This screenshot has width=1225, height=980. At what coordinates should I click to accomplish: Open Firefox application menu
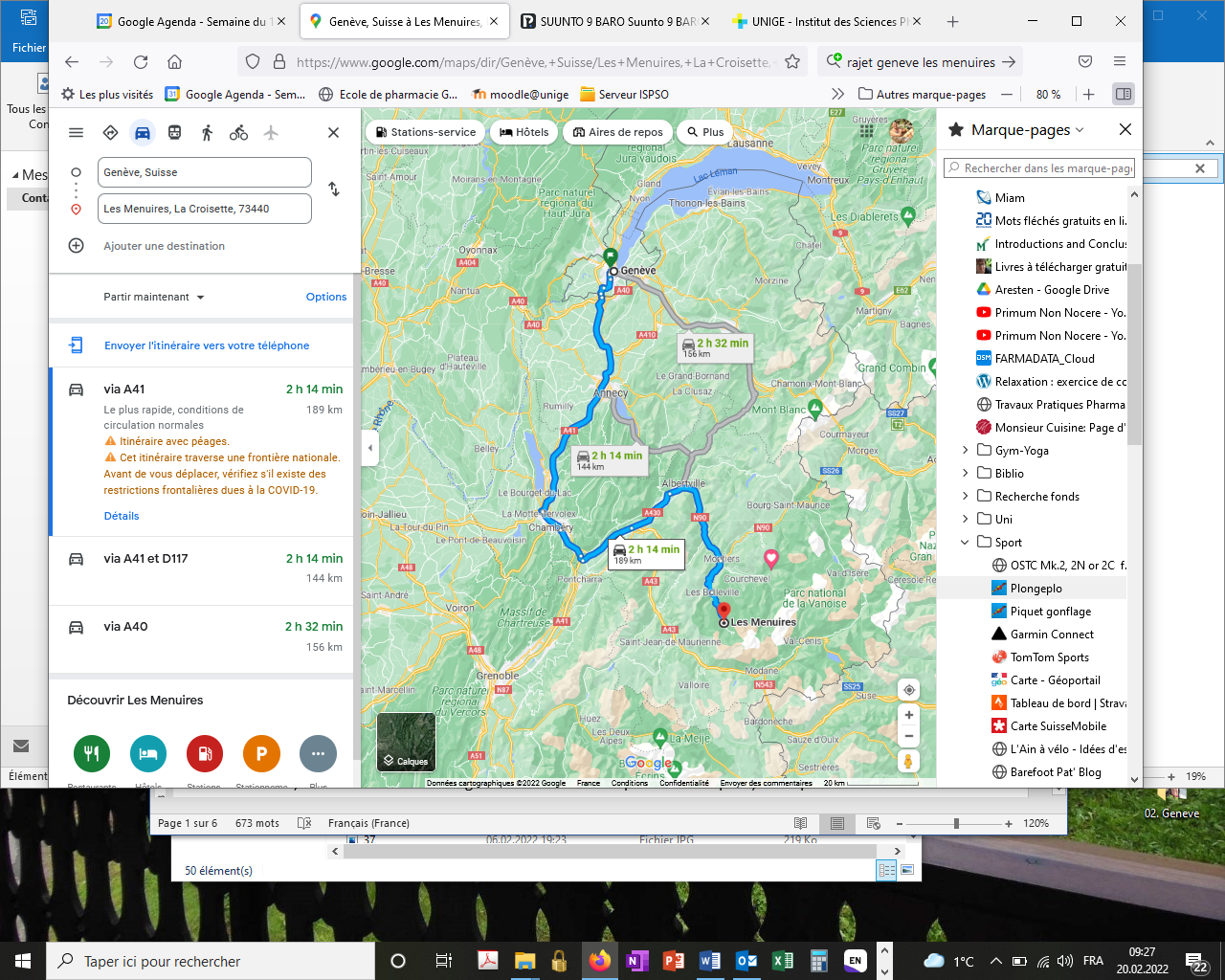pyautogui.click(x=1120, y=62)
